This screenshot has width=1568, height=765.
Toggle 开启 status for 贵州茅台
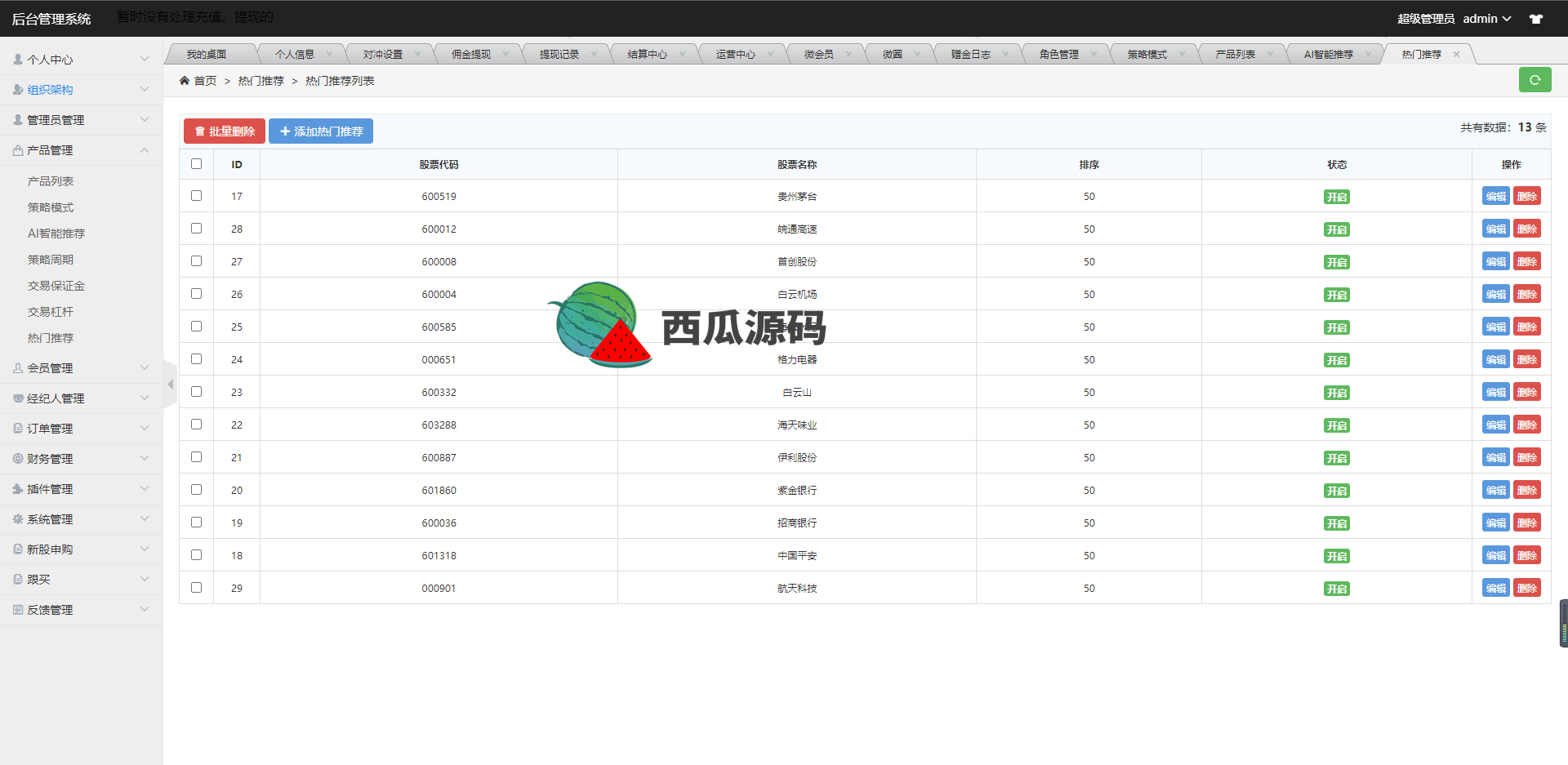[1337, 197]
